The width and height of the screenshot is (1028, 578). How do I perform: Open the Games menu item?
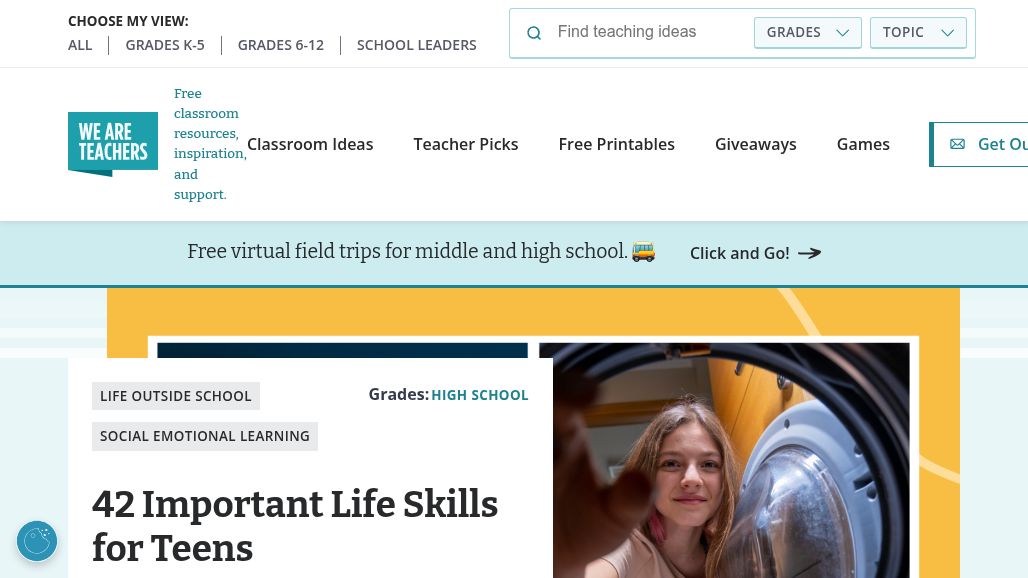[863, 144]
